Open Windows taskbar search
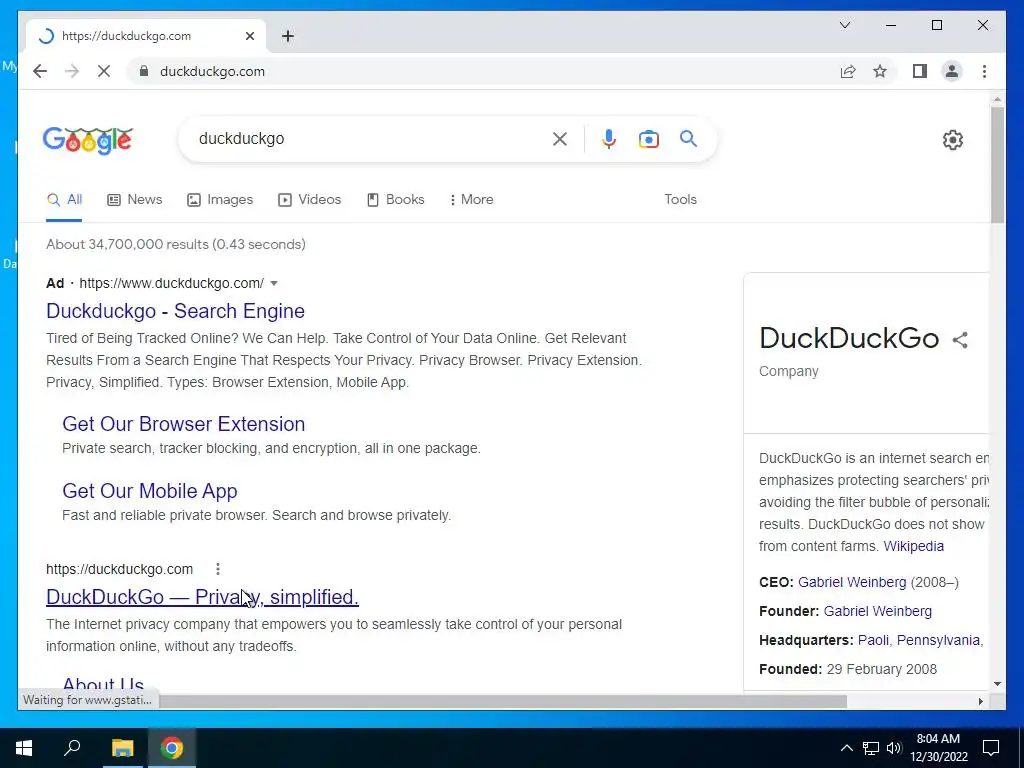1024x768 pixels. (72, 748)
